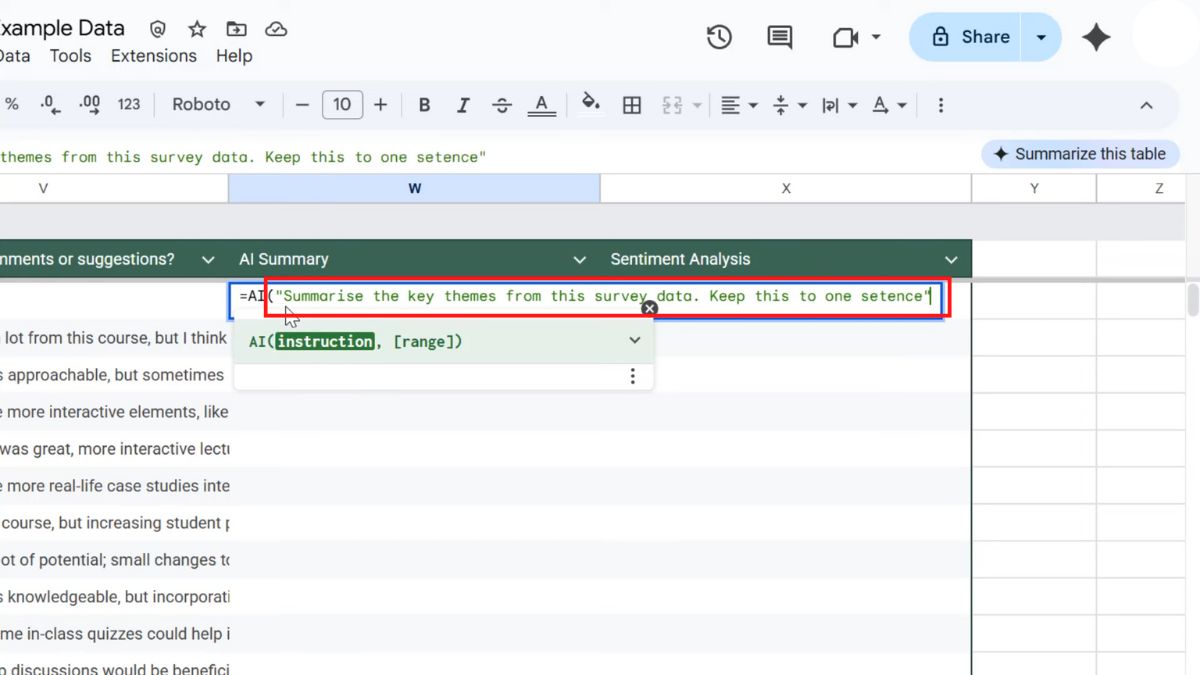The height and width of the screenshot is (675, 1200).
Task: Open formula help more options
Action: tap(632, 376)
